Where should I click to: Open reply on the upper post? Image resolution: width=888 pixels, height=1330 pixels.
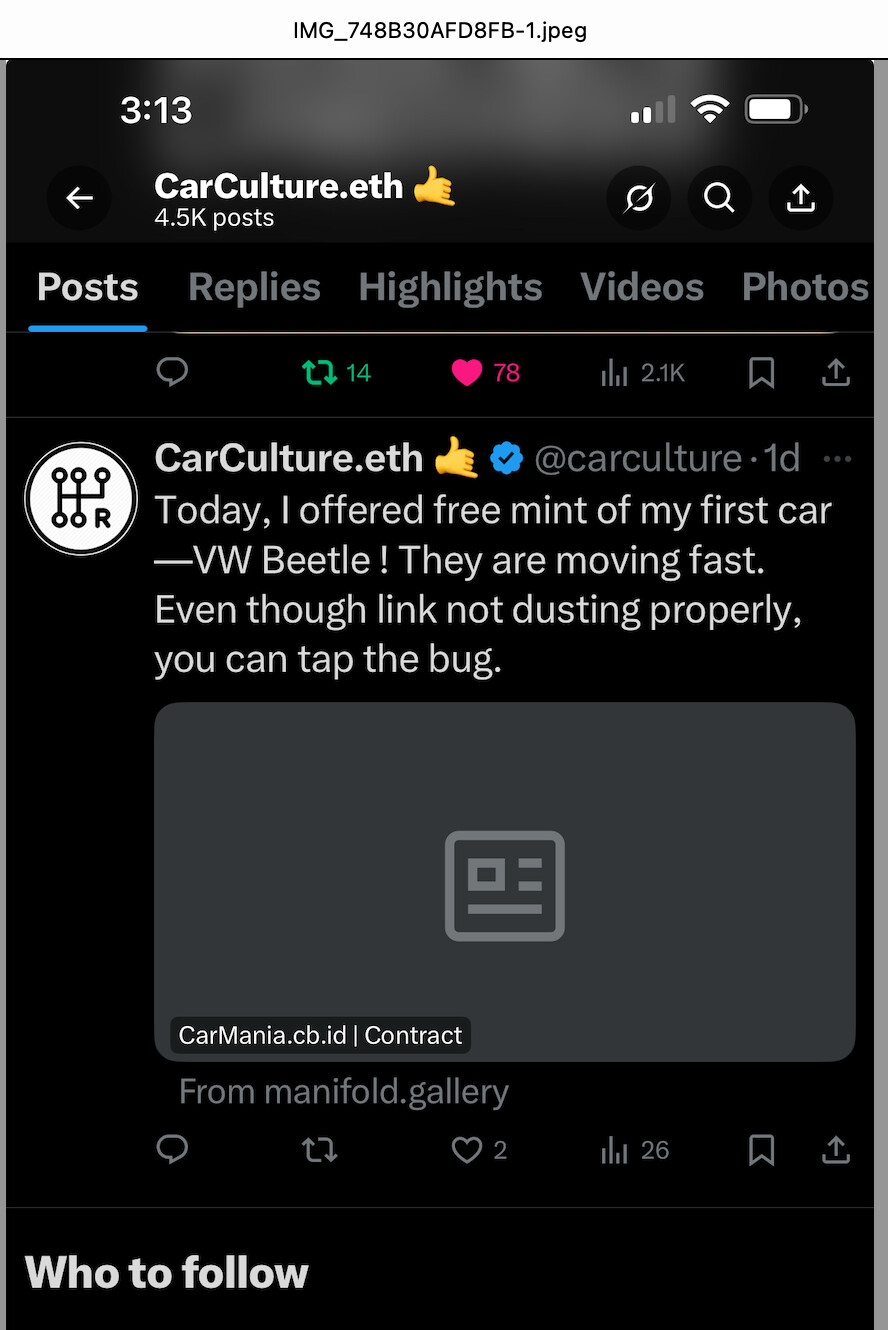[172, 373]
